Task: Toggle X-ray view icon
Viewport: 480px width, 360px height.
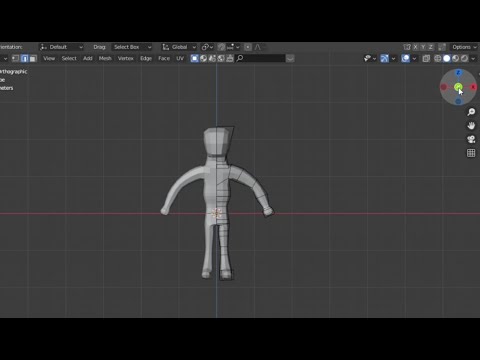Action: tap(426, 59)
